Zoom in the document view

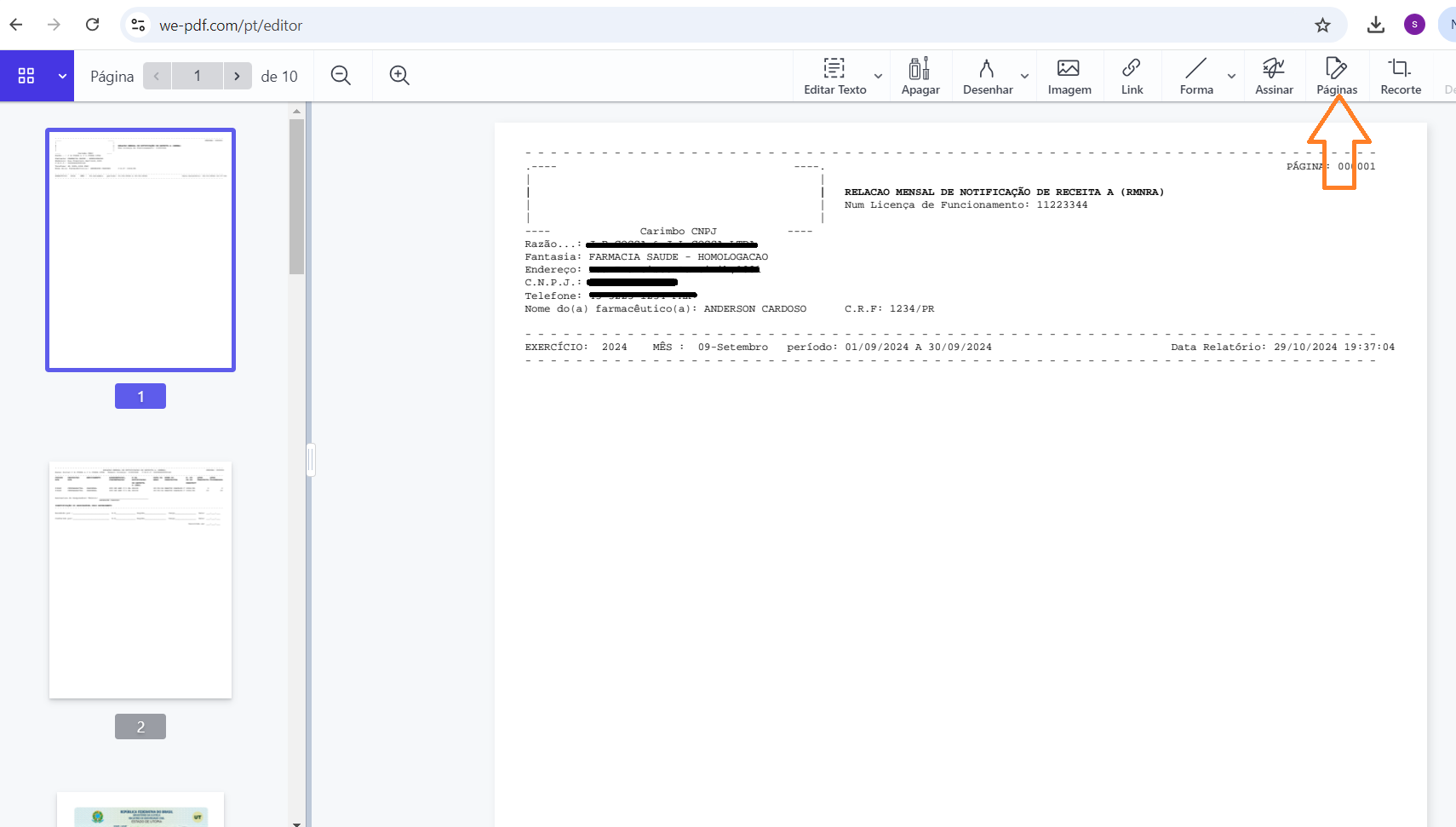(x=399, y=76)
